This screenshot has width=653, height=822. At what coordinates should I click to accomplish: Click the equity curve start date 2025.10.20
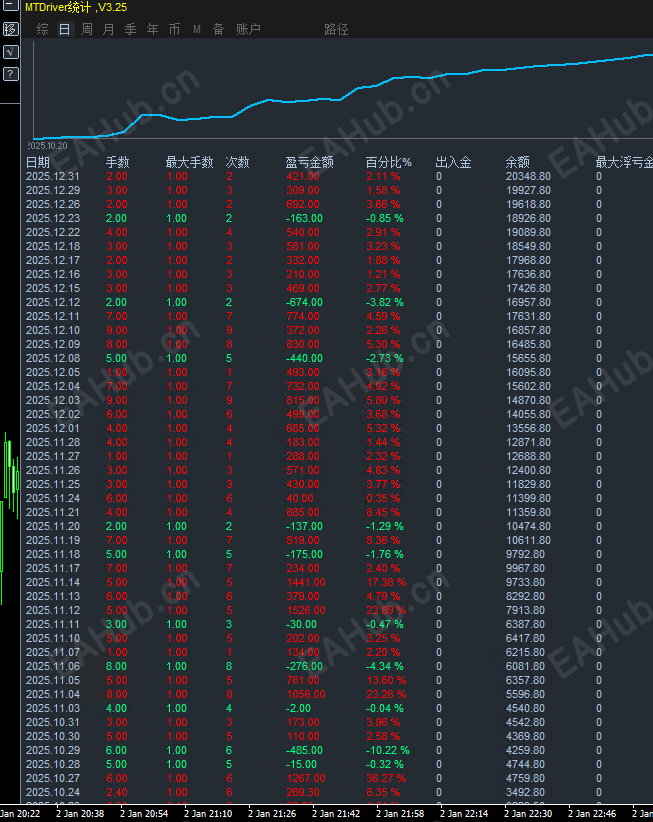click(x=47, y=146)
